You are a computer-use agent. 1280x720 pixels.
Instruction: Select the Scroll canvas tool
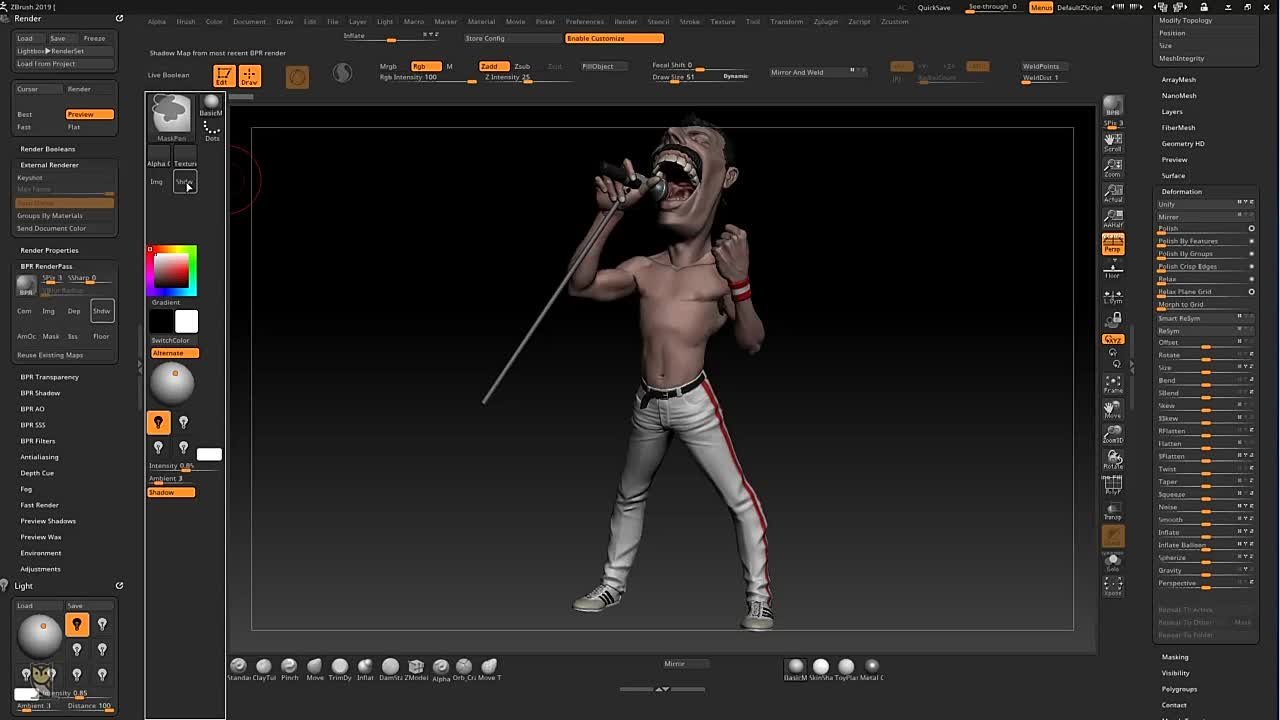click(1113, 141)
